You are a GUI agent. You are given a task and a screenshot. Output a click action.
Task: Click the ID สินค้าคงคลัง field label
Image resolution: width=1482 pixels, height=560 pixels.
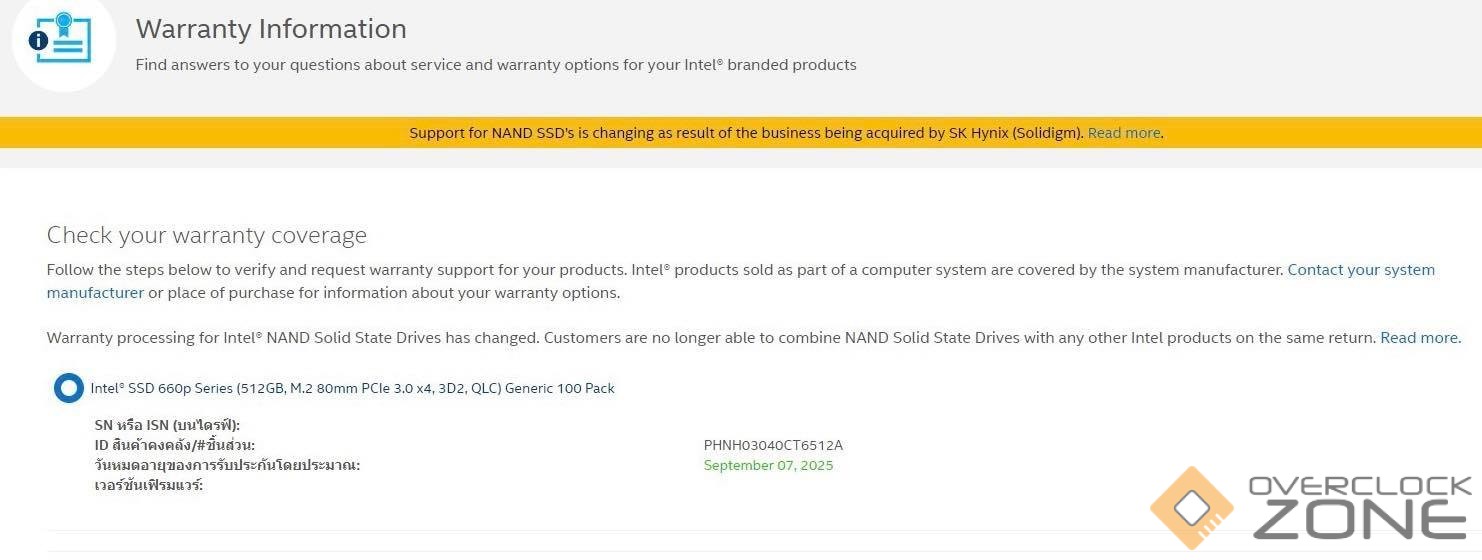174,445
